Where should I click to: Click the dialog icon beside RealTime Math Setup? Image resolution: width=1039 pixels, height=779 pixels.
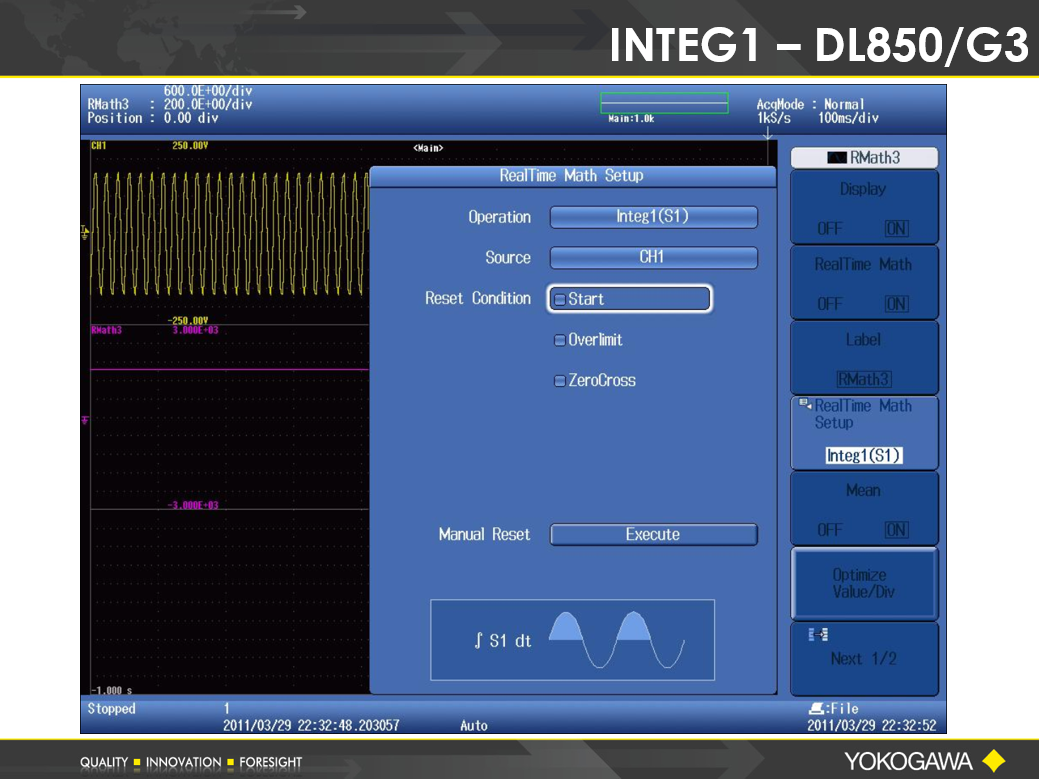tap(804, 404)
